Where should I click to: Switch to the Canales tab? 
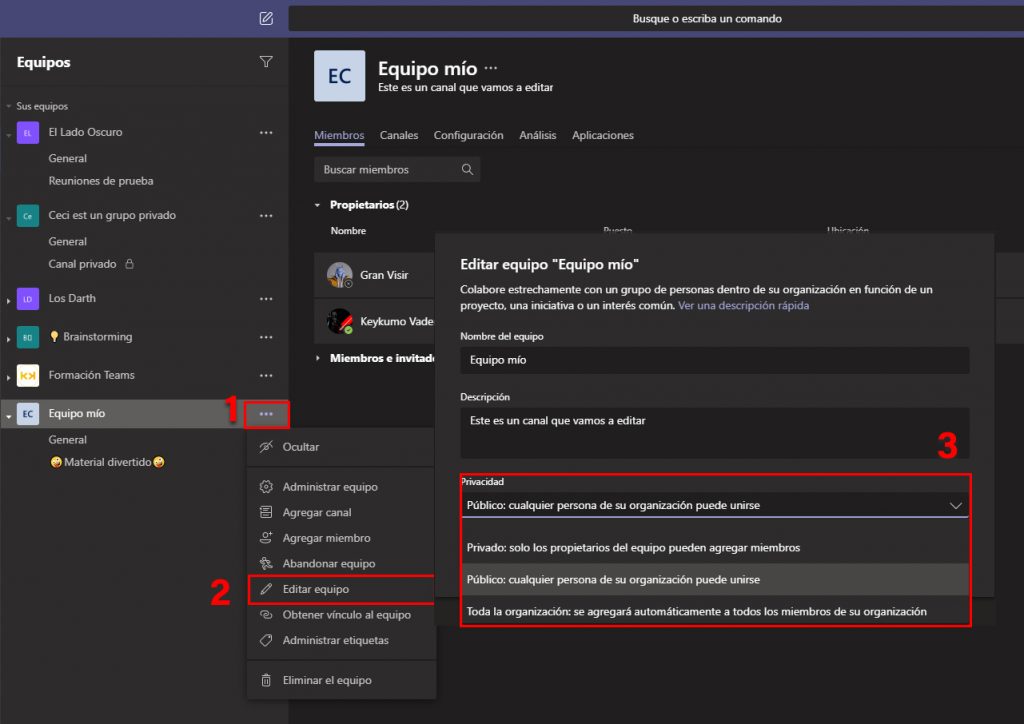[399, 135]
